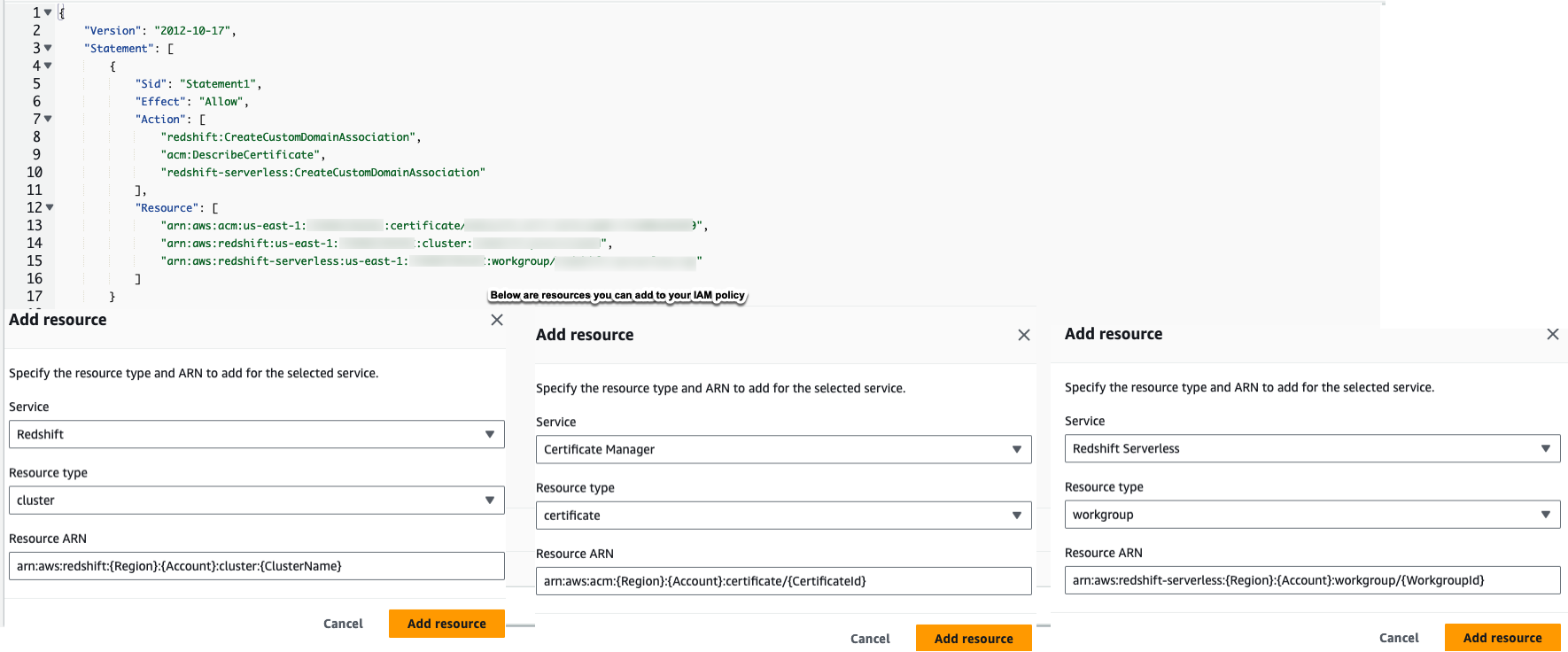Open the Resource type dropdown showing certificate
This screenshot has height=652, width=1568.
click(x=784, y=516)
